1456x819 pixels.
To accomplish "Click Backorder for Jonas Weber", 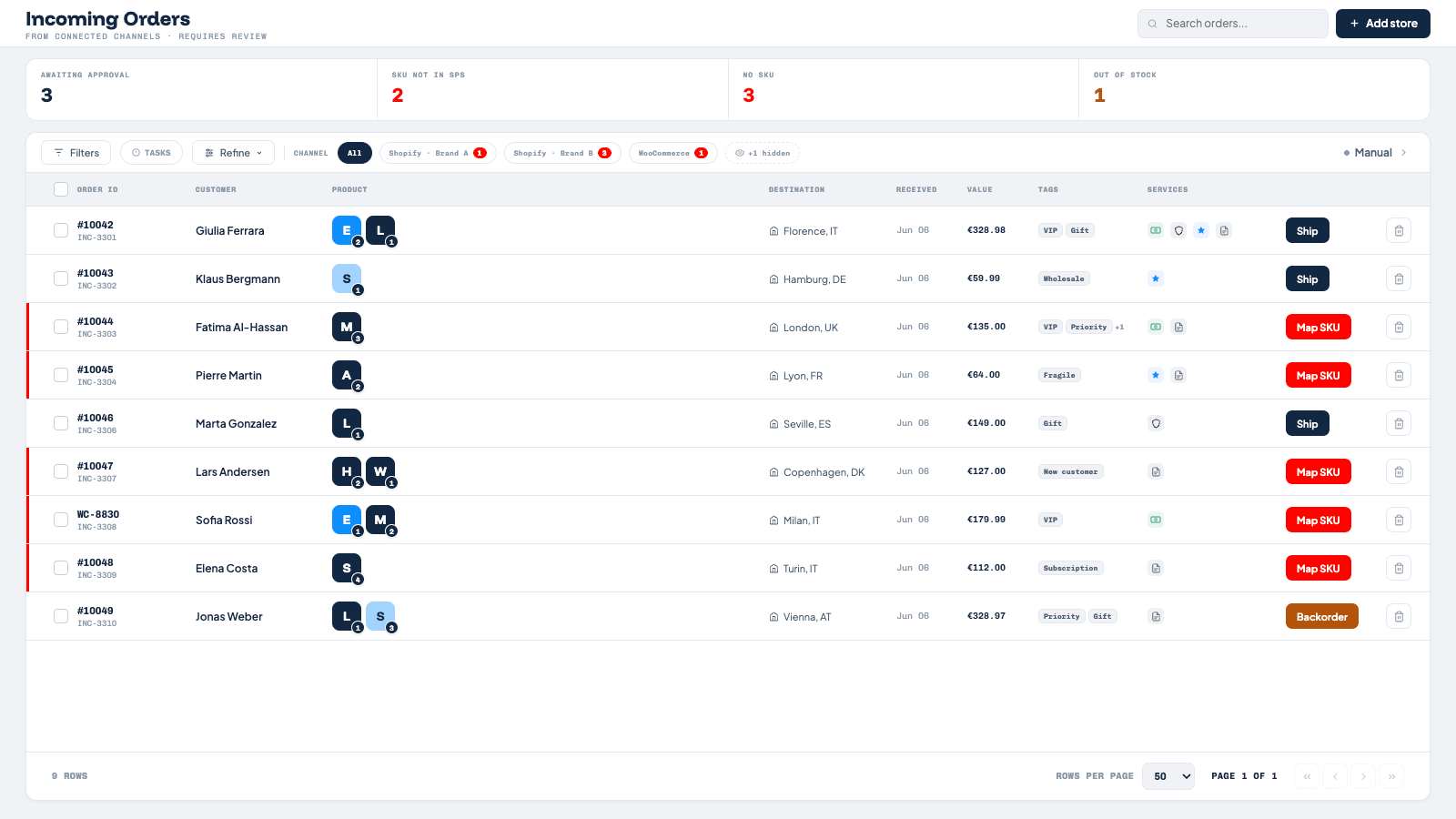I will (x=1321, y=616).
